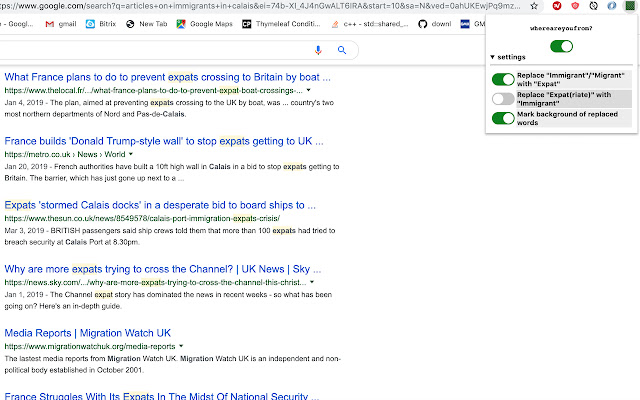Open the gmail bookmark
Viewport: 640px width, 400px height.
click(61, 24)
